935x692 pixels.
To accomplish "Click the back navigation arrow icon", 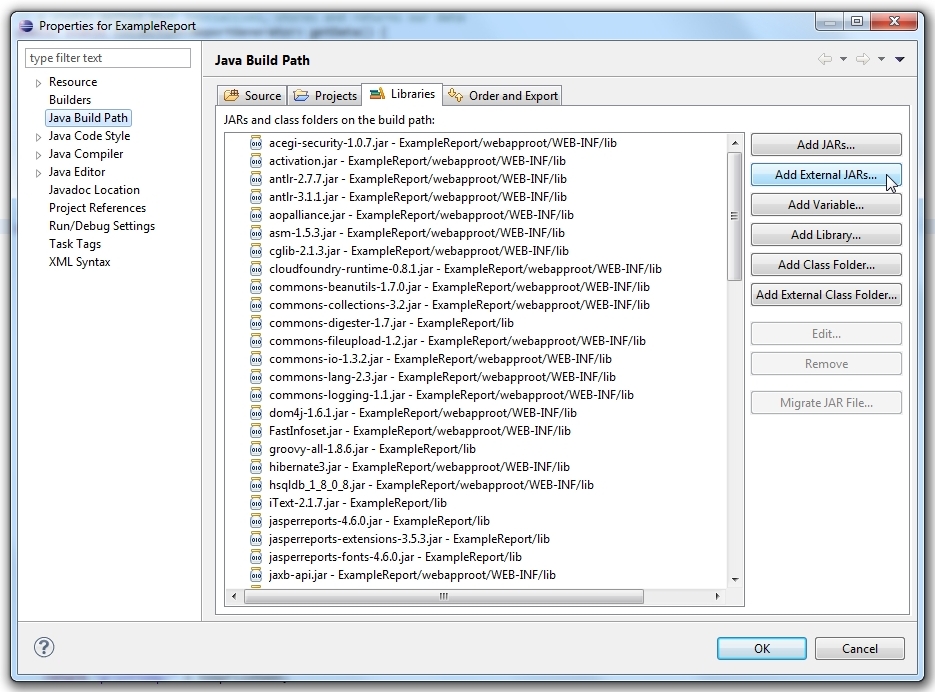I will click(825, 59).
